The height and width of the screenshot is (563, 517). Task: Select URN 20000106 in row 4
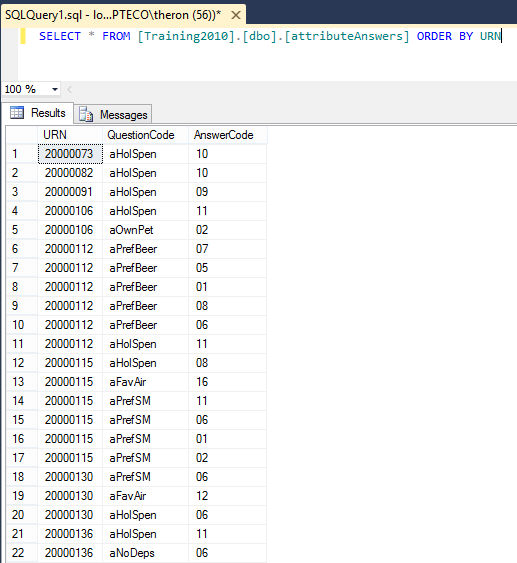coord(70,211)
